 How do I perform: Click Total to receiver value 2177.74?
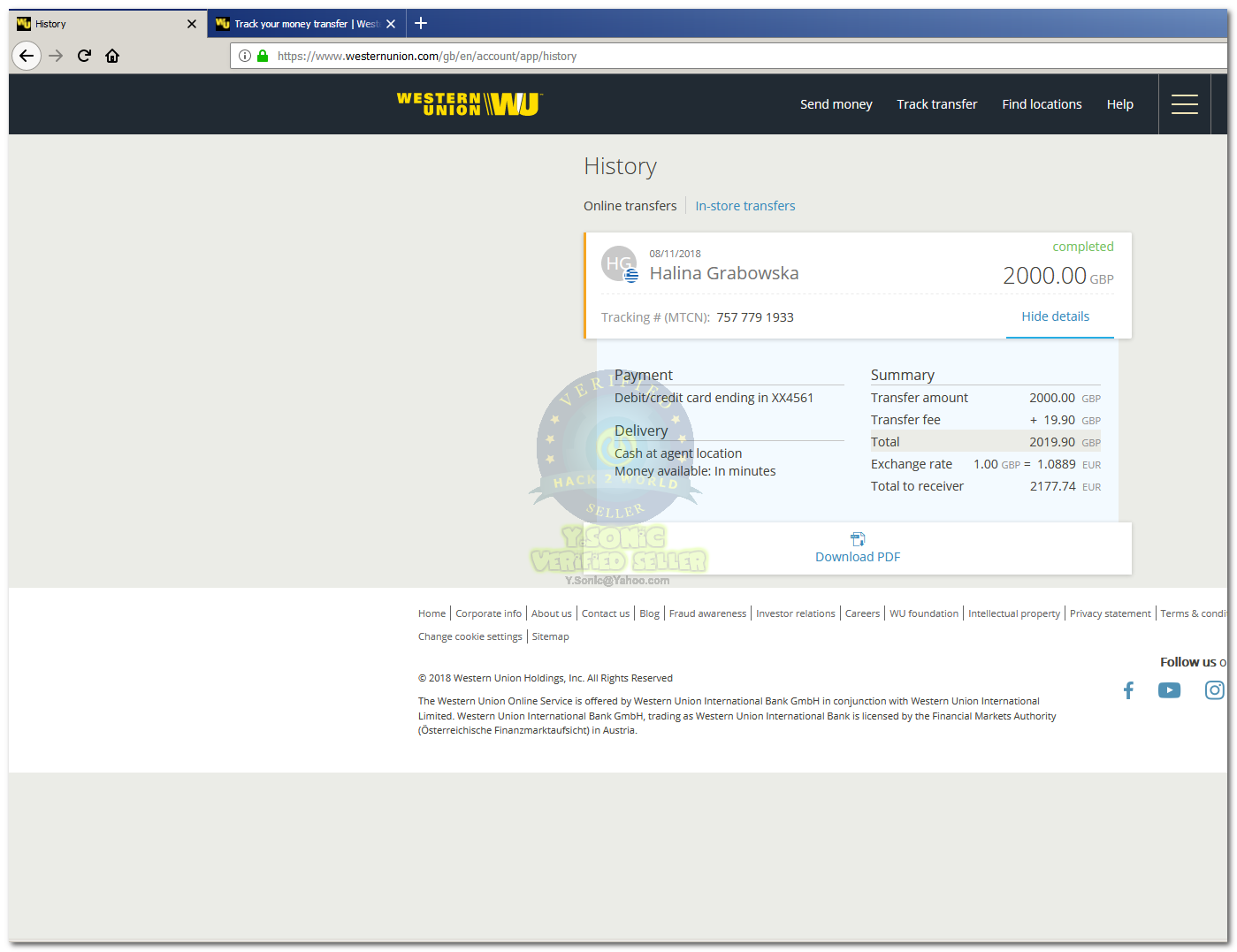pyautogui.click(x=1052, y=486)
